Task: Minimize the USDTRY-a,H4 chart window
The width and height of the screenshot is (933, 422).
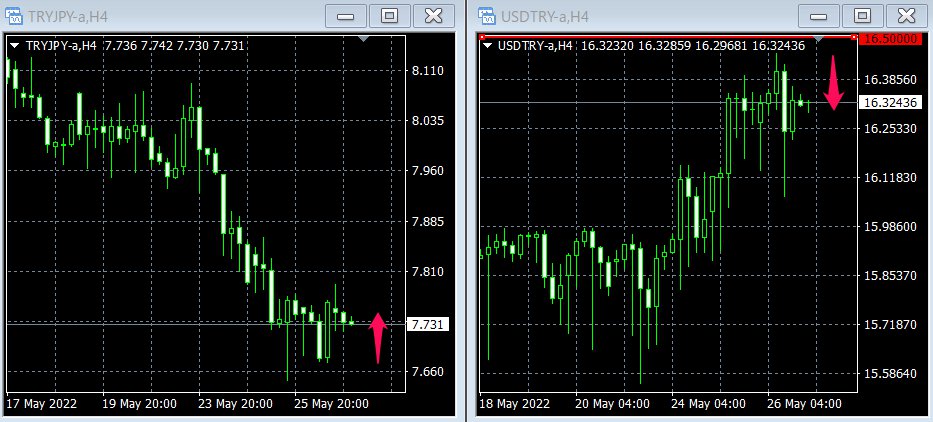Action: pyautogui.click(x=819, y=15)
